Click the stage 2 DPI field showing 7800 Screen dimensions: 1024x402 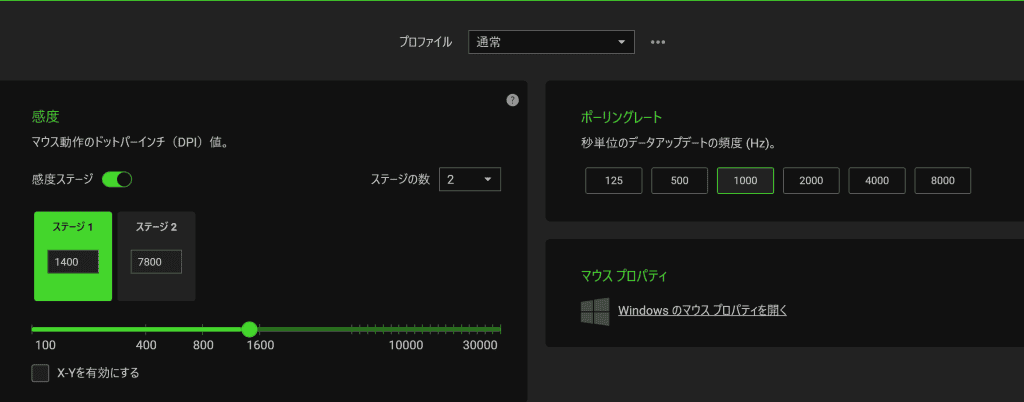click(x=156, y=262)
